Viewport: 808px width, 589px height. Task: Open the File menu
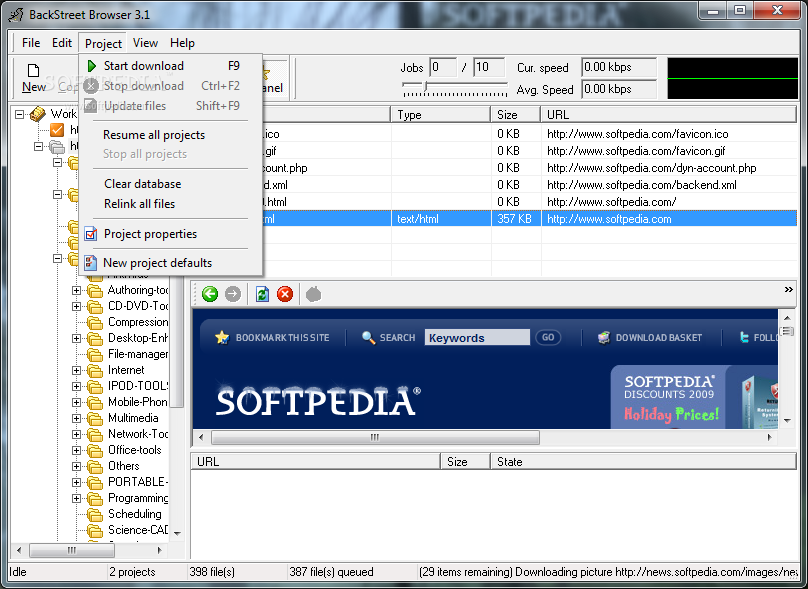[31, 43]
